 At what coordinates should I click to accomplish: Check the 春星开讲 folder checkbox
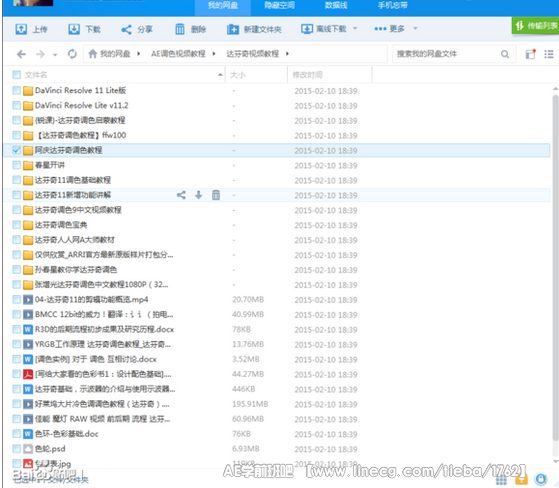(16, 165)
